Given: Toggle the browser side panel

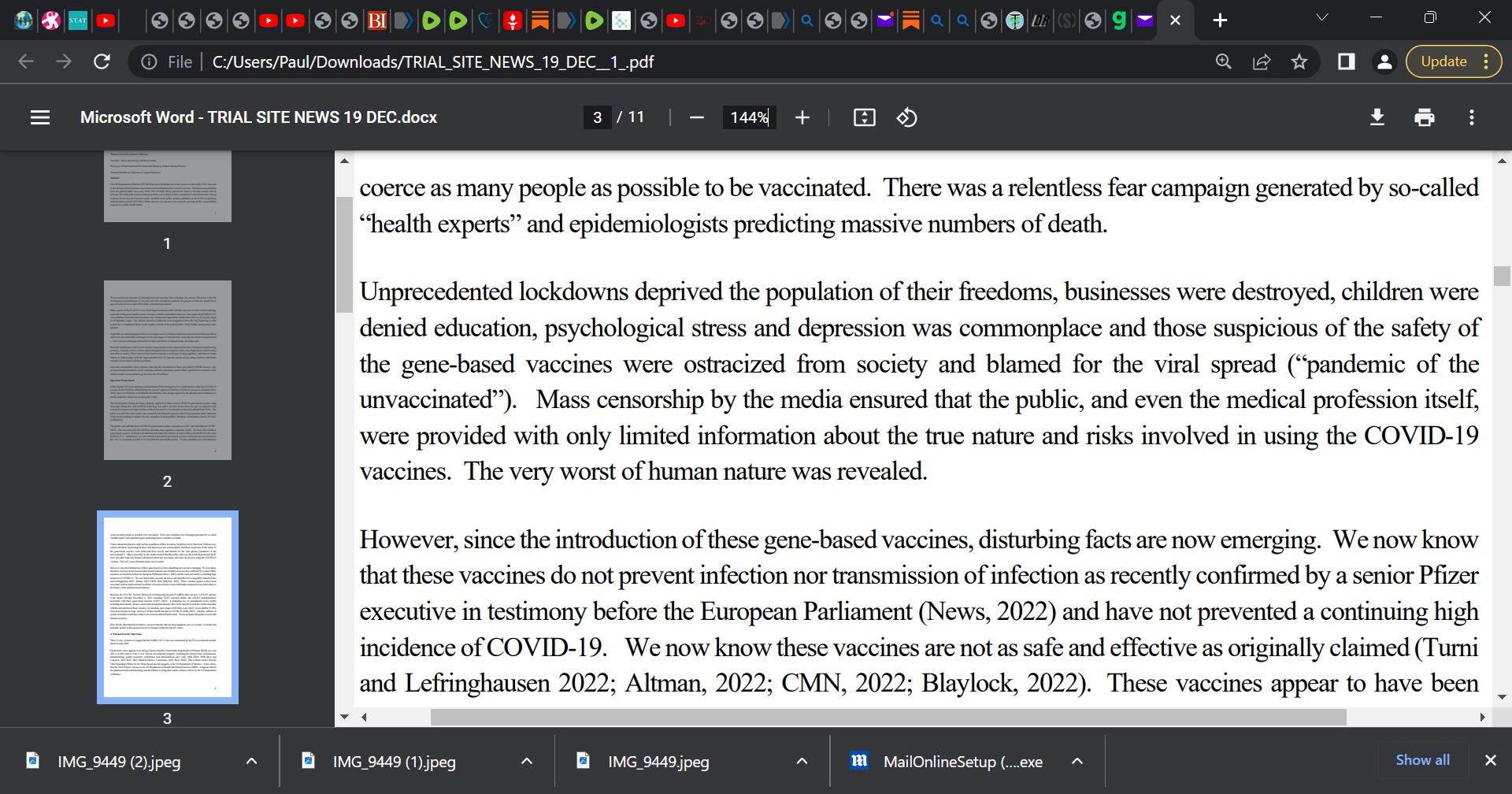Looking at the screenshot, I should pyautogui.click(x=1347, y=61).
